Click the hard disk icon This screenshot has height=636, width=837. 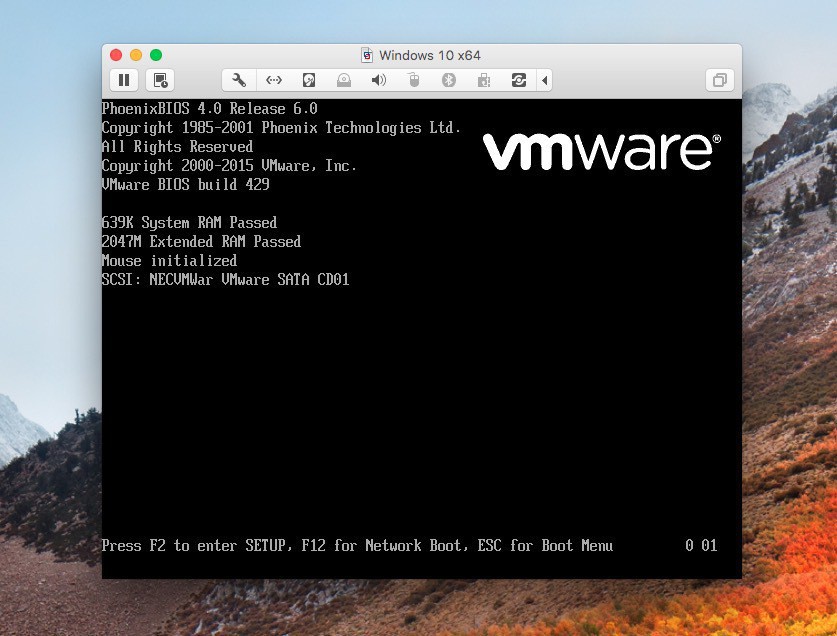click(309, 80)
